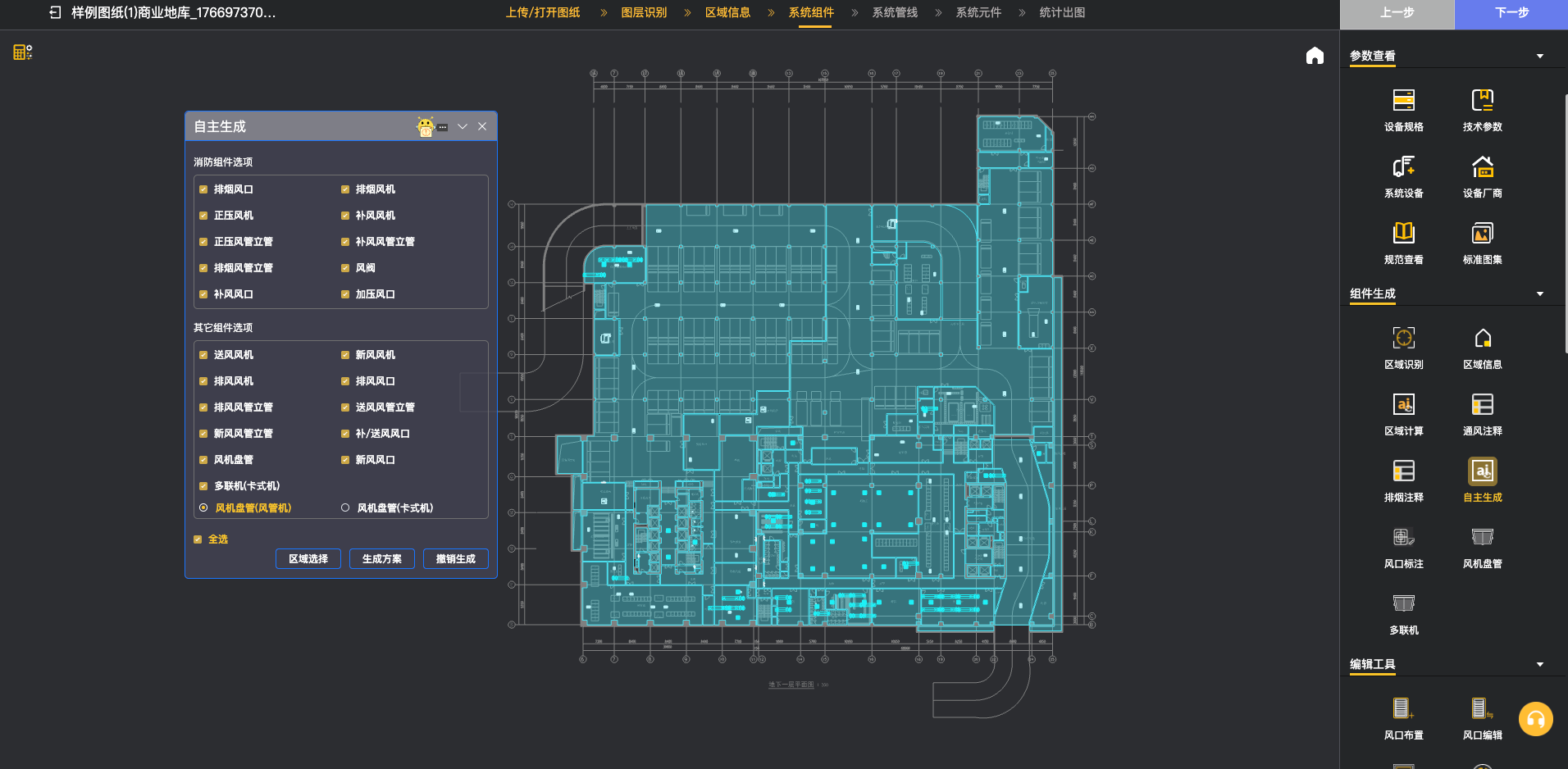Open the orange headset support button
The image size is (1568, 769).
click(x=1535, y=719)
